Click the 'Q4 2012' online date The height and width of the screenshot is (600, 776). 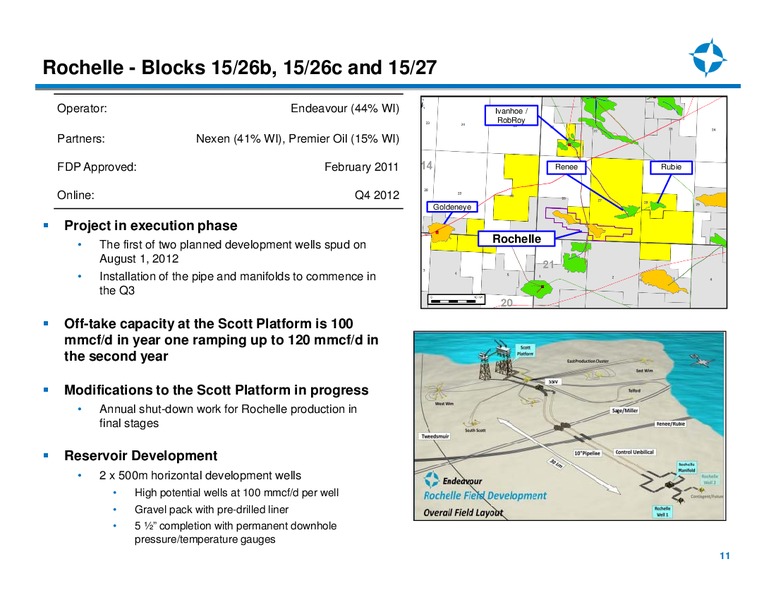(x=377, y=195)
